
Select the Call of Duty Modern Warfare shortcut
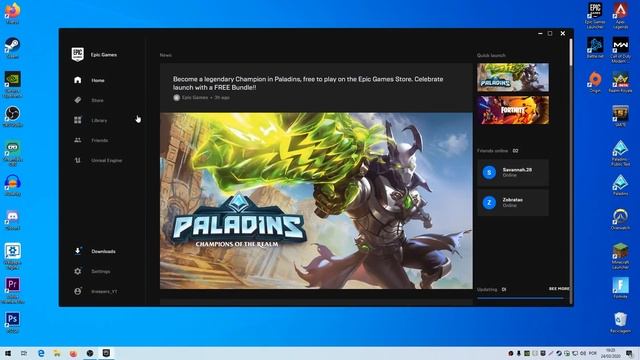[x=620, y=50]
